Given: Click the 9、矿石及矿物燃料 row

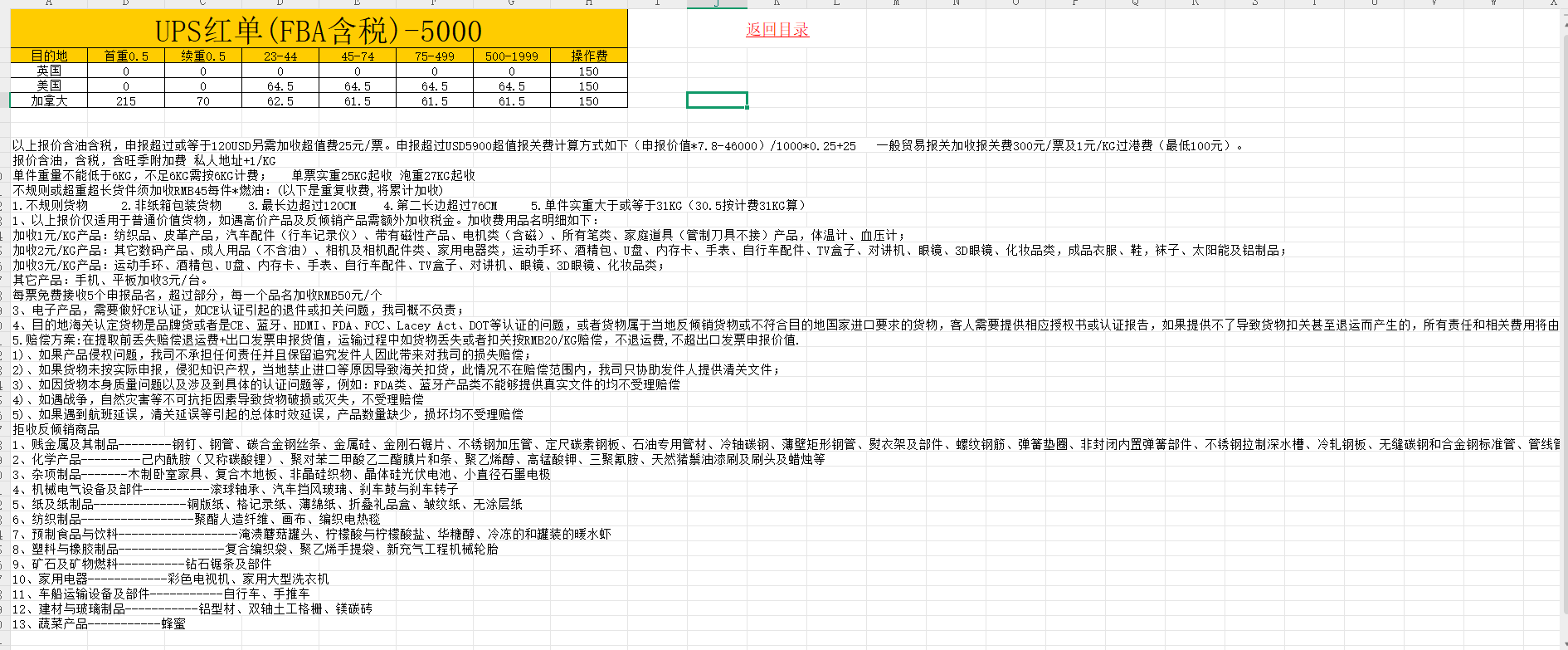Looking at the screenshot, I should (x=142, y=564).
